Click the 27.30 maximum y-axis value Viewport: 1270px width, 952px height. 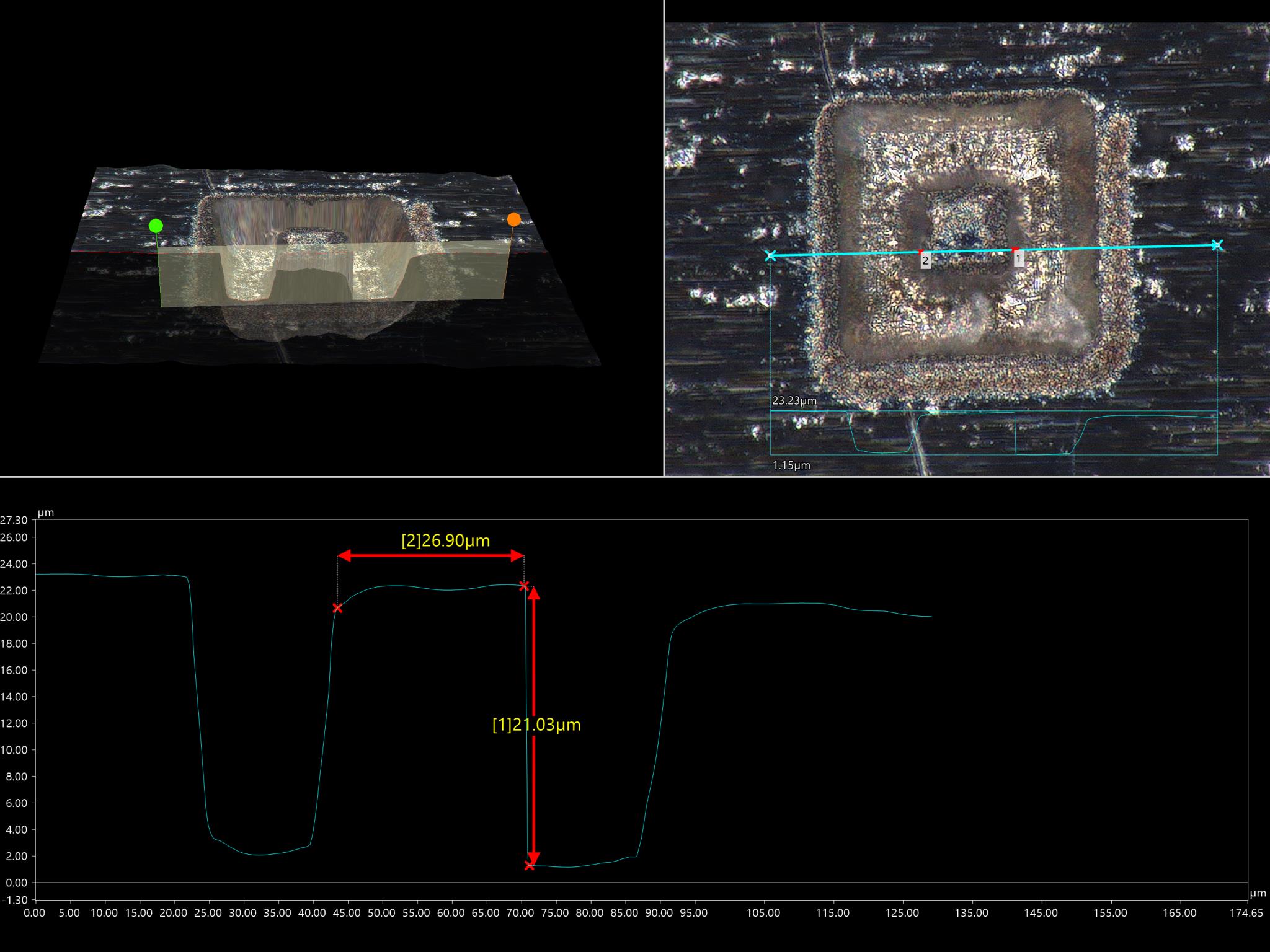click(14, 520)
